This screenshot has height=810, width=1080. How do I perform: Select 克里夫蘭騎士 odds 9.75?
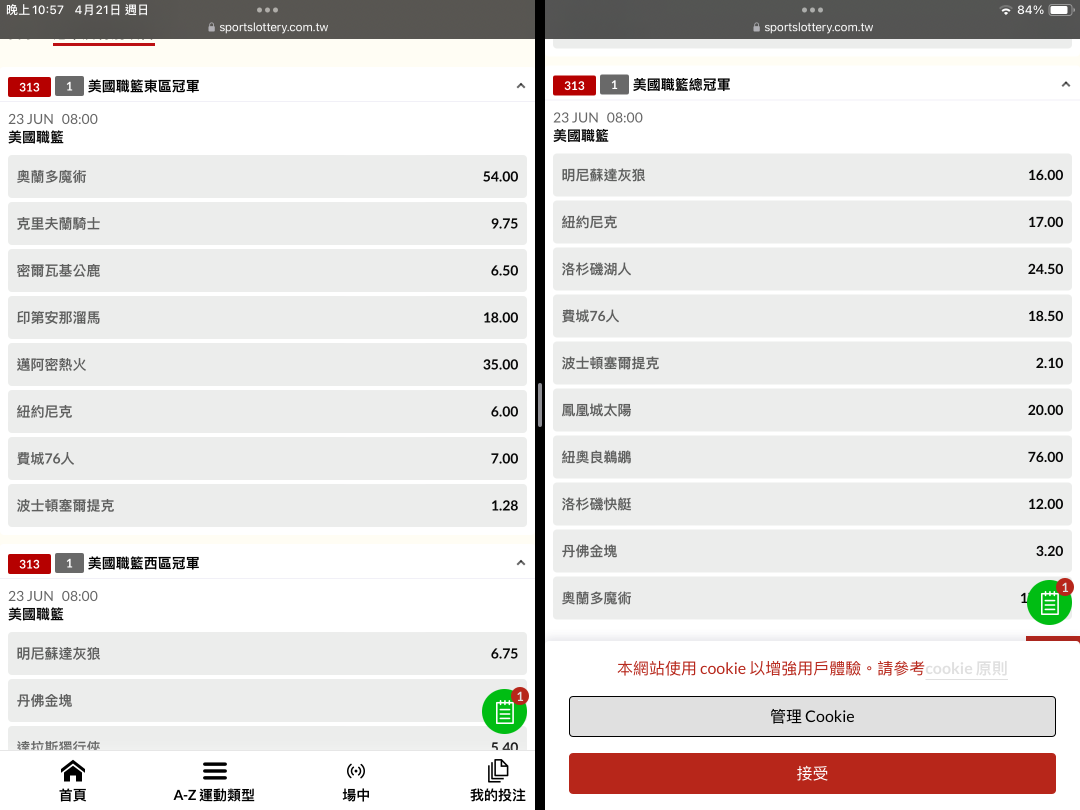pyautogui.click(x=267, y=223)
